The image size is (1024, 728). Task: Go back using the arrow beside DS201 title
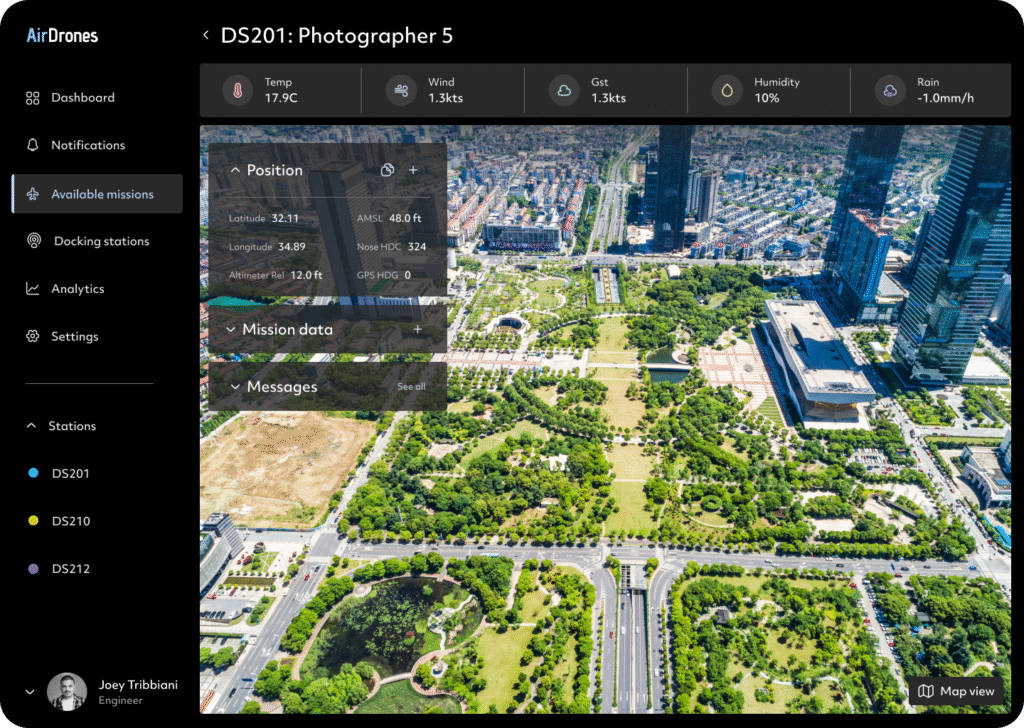(206, 36)
